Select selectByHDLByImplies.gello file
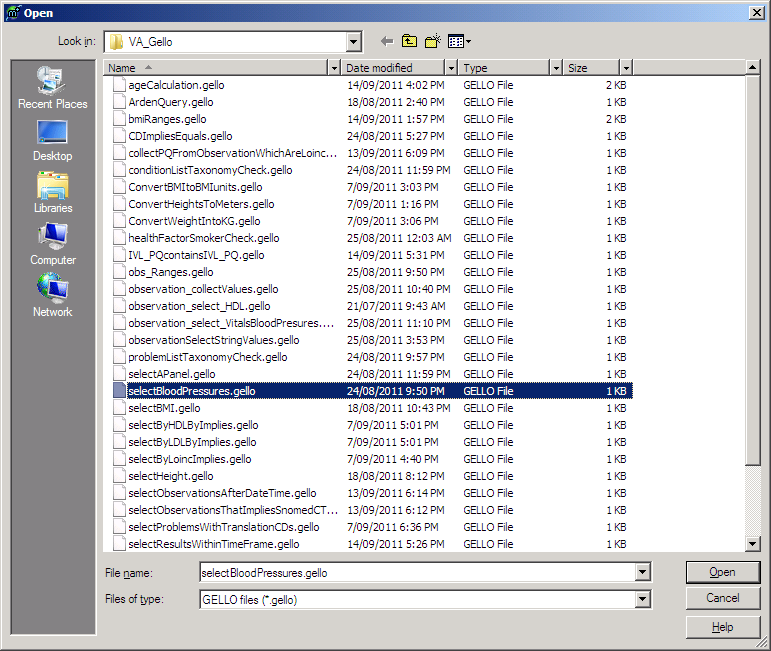The width and height of the screenshot is (771, 651). coord(193,425)
